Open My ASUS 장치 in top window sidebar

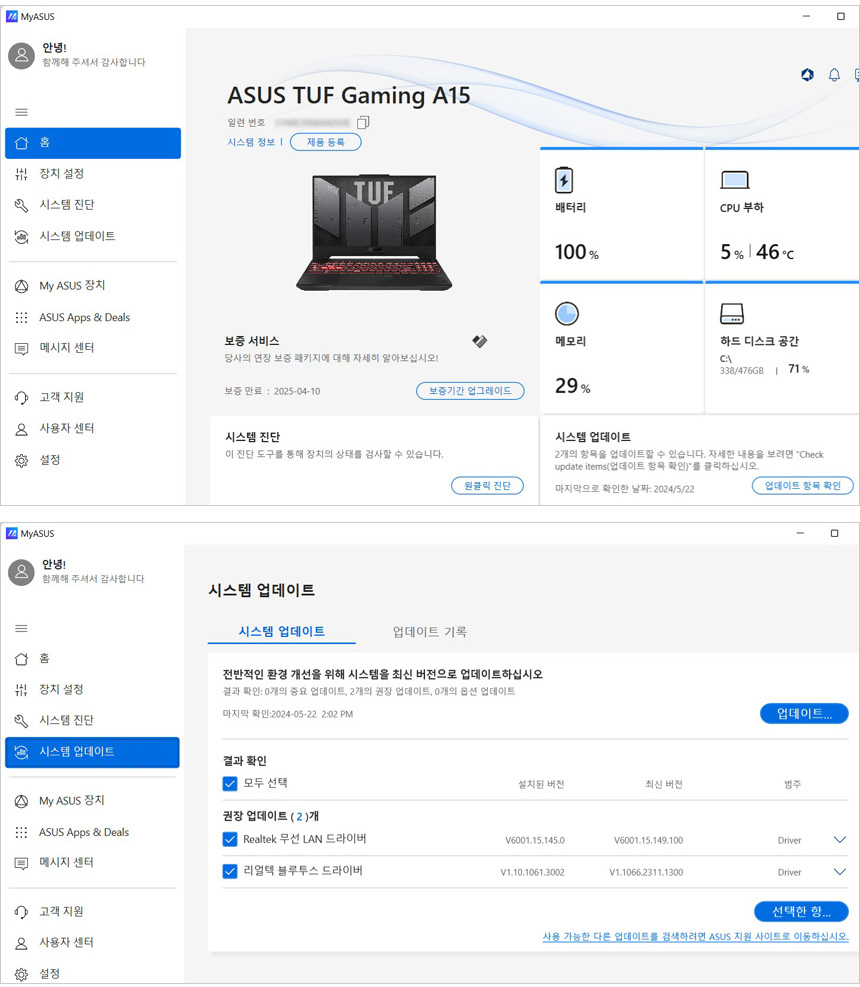click(93, 286)
